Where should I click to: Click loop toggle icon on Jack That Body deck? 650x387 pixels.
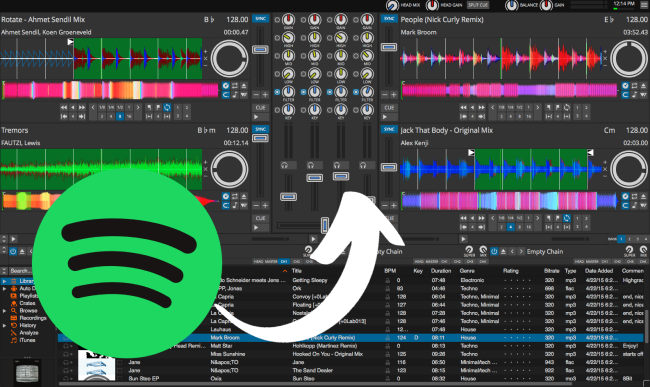coord(567,218)
